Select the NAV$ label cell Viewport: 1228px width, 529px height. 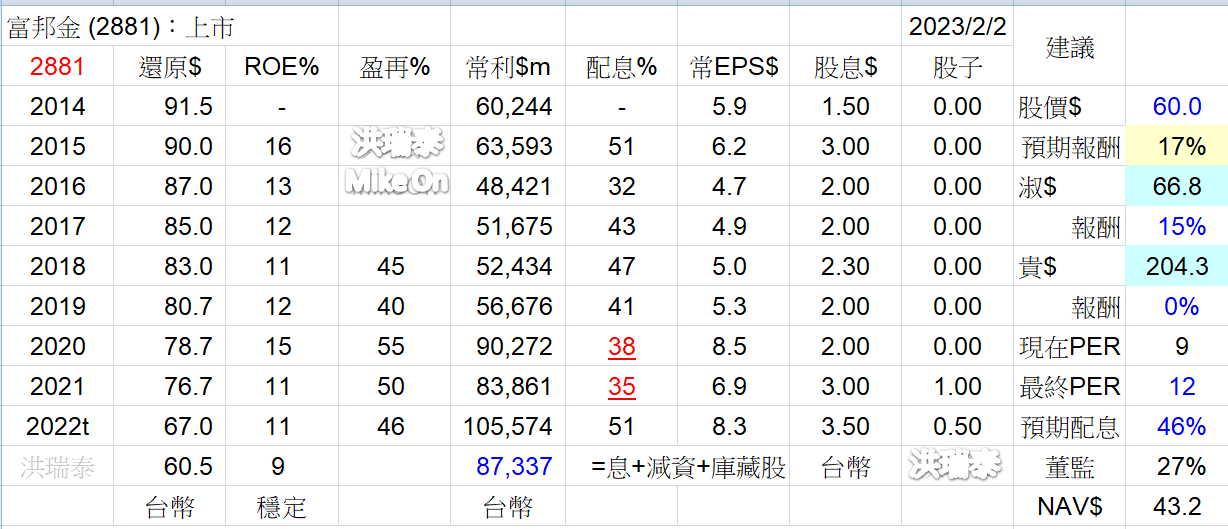1069,507
